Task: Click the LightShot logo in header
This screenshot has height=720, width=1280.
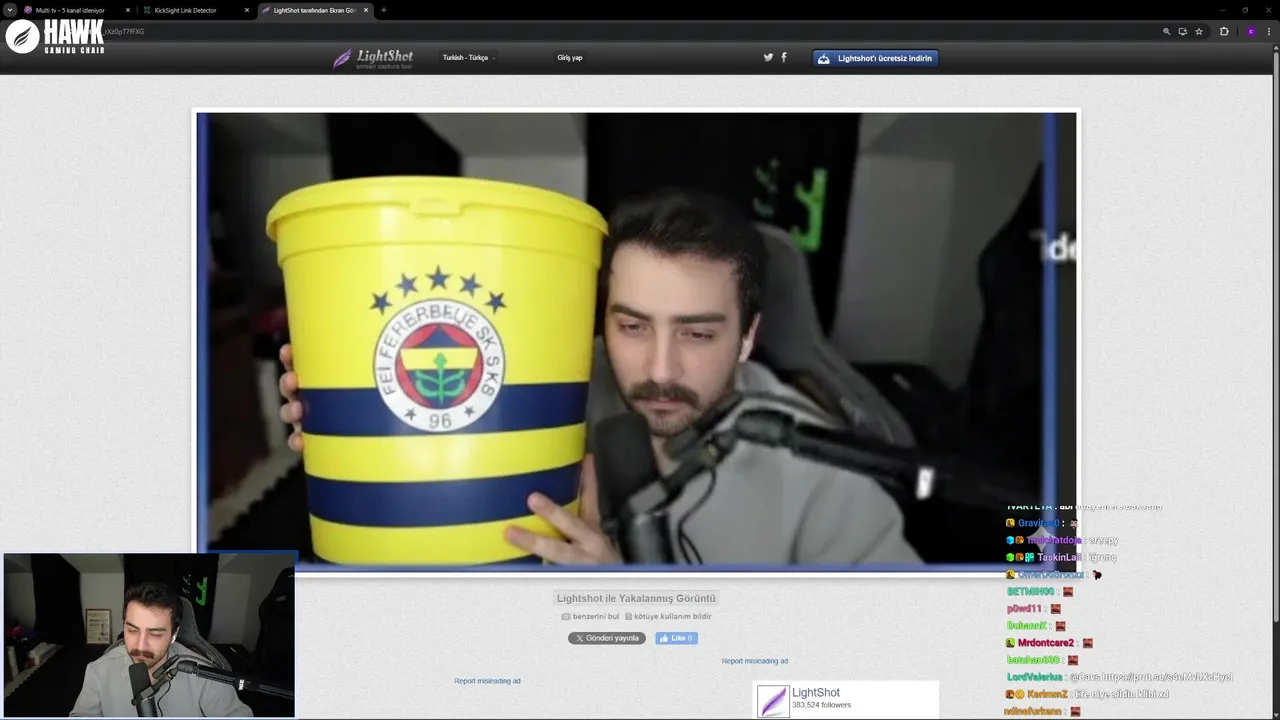Action: tap(373, 58)
